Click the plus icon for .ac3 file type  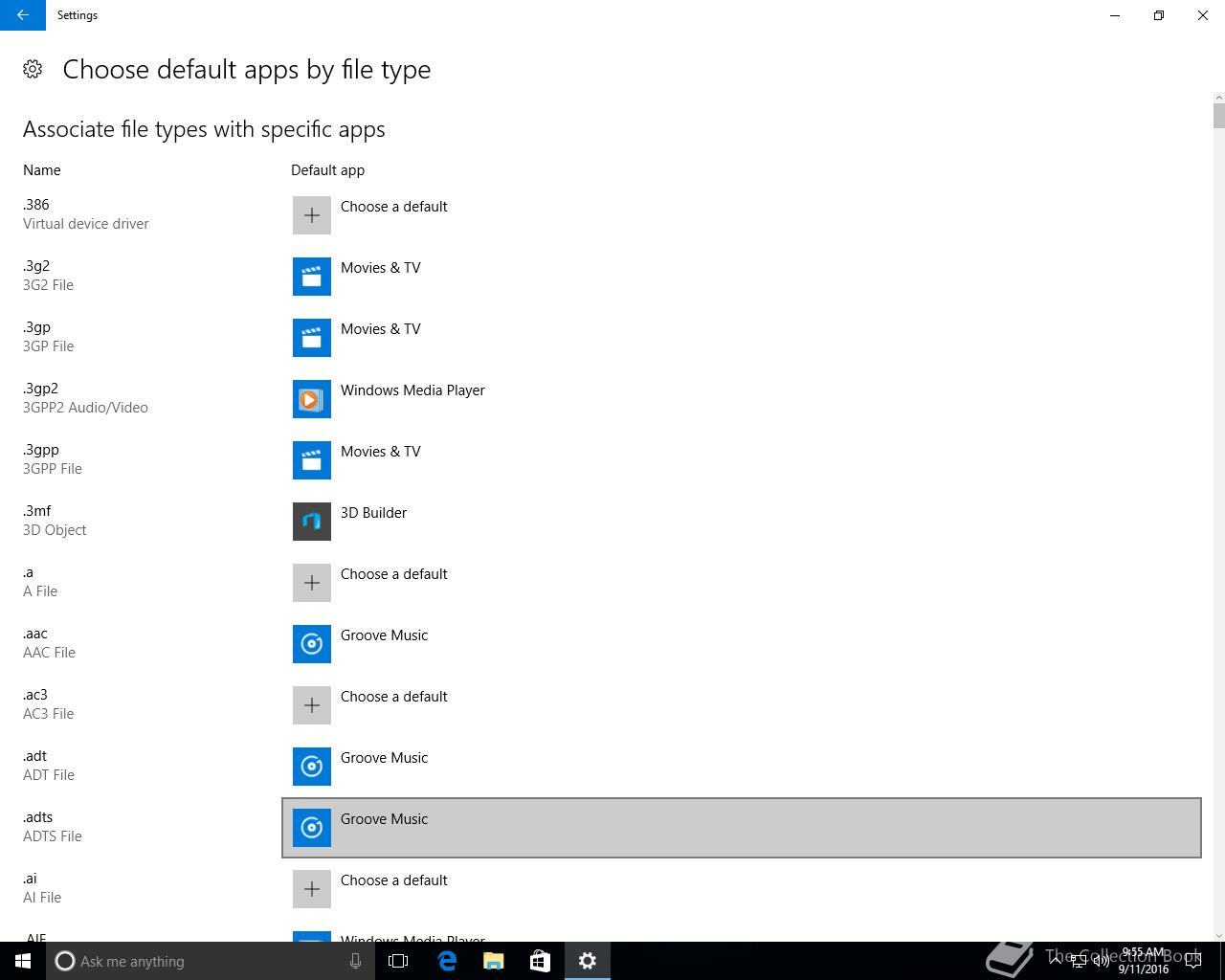[x=312, y=705]
